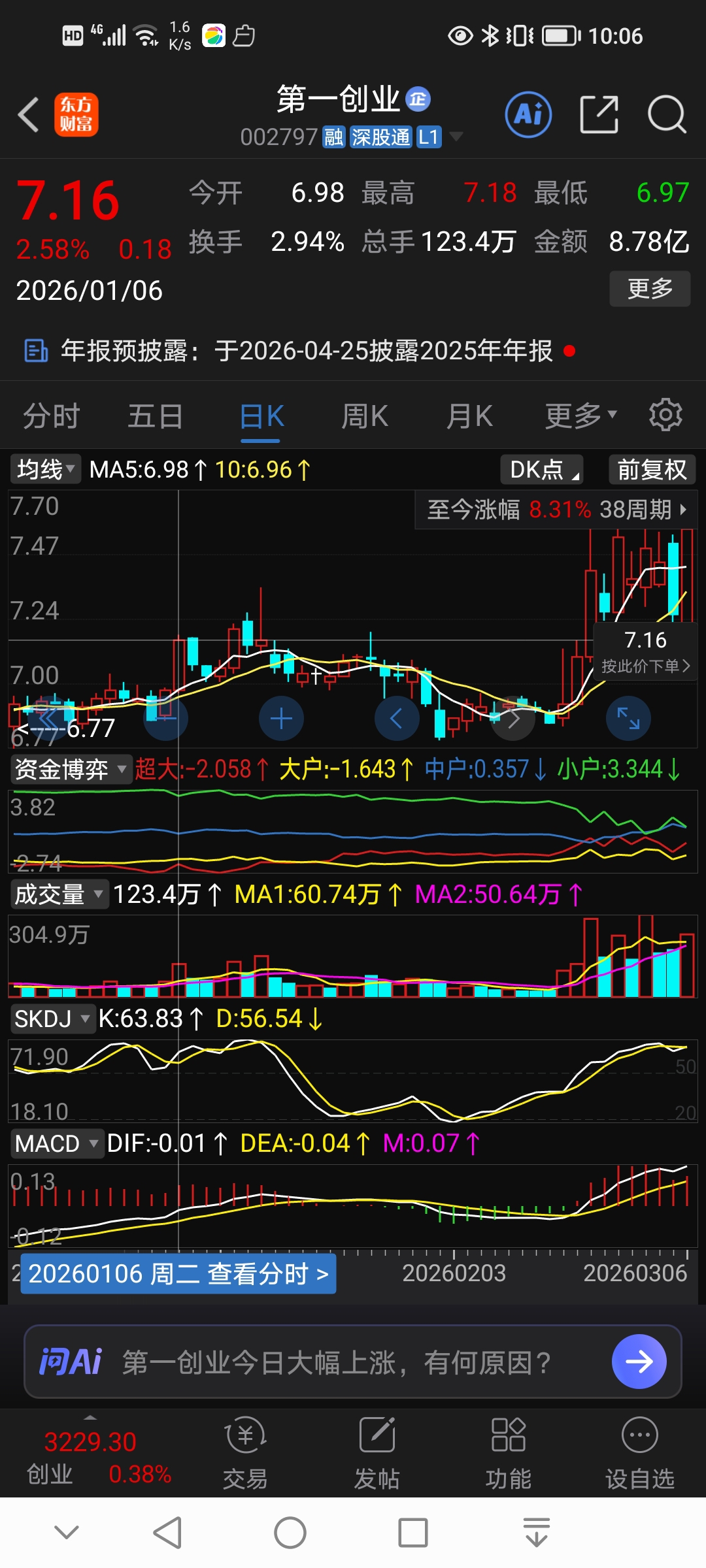Tap the 20260306 date label
Screen dimensions: 706x1568
point(635,1273)
